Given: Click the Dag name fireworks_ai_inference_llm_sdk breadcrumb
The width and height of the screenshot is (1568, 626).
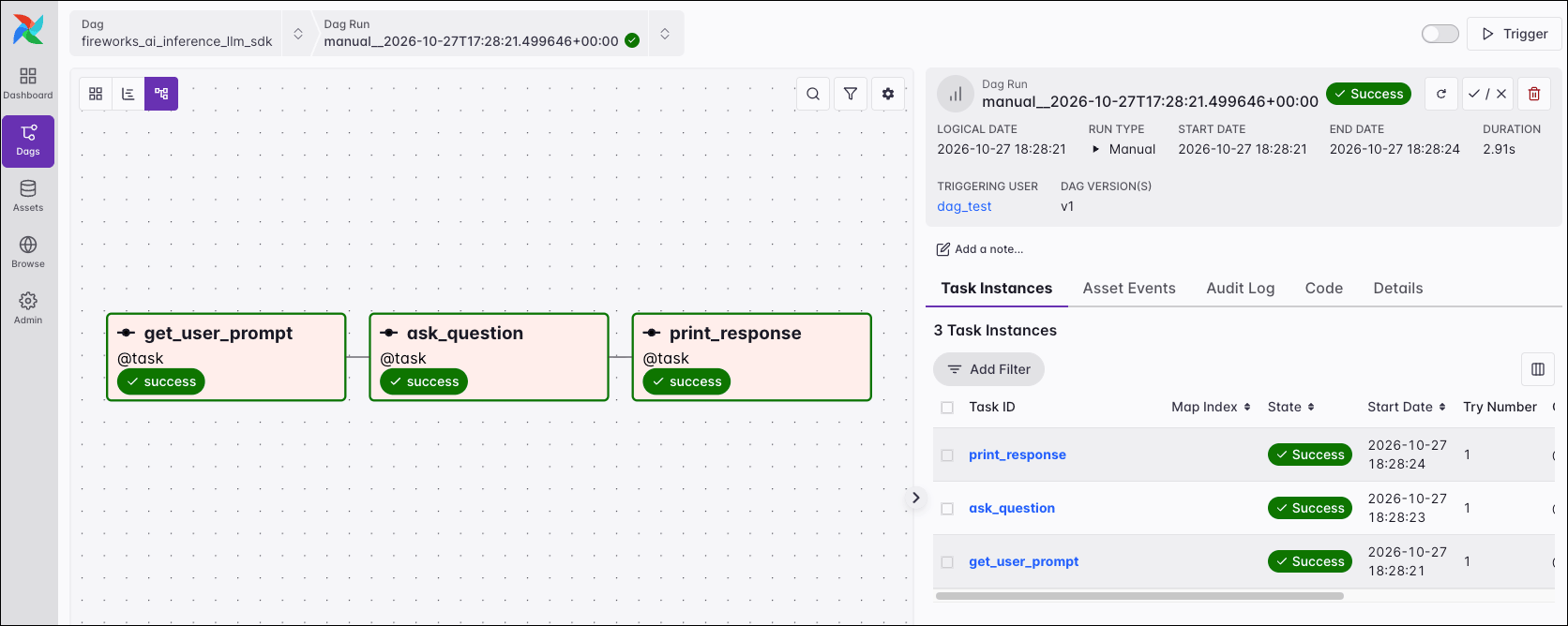Looking at the screenshot, I should tap(177, 41).
